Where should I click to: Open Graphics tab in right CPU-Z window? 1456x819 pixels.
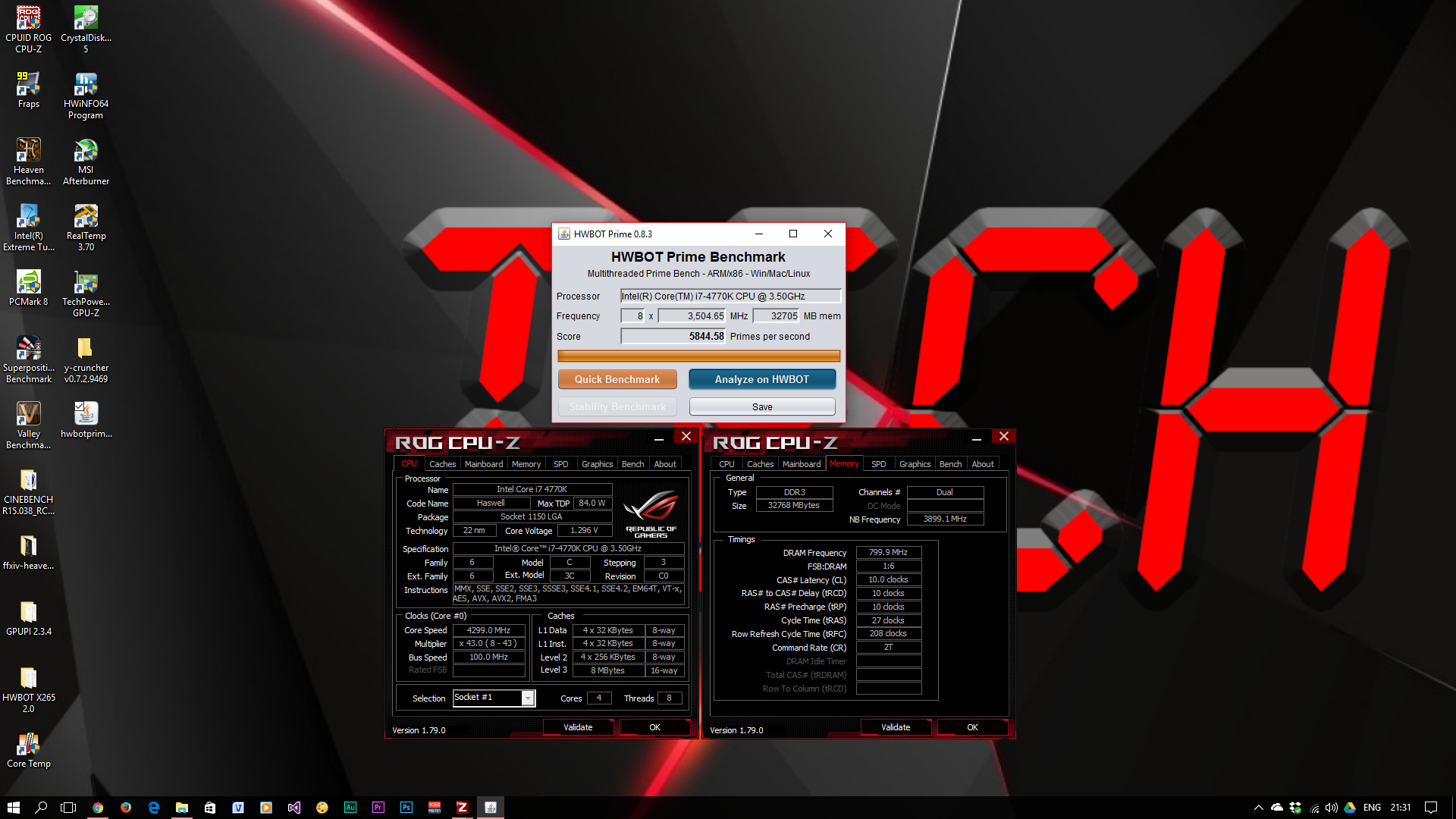[x=915, y=464]
